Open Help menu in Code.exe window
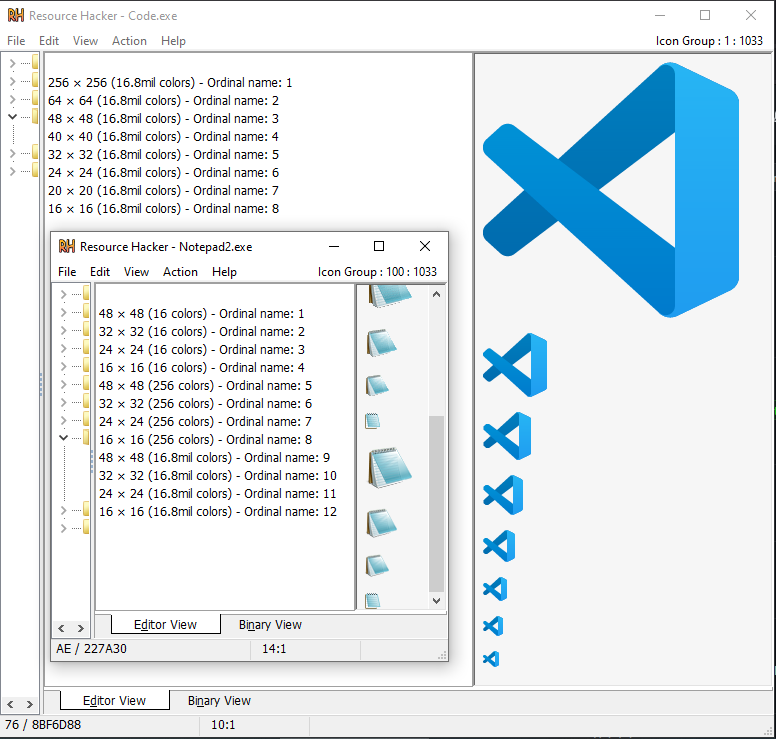The width and height of the screenshot is (776, 739). coord(173,41)
